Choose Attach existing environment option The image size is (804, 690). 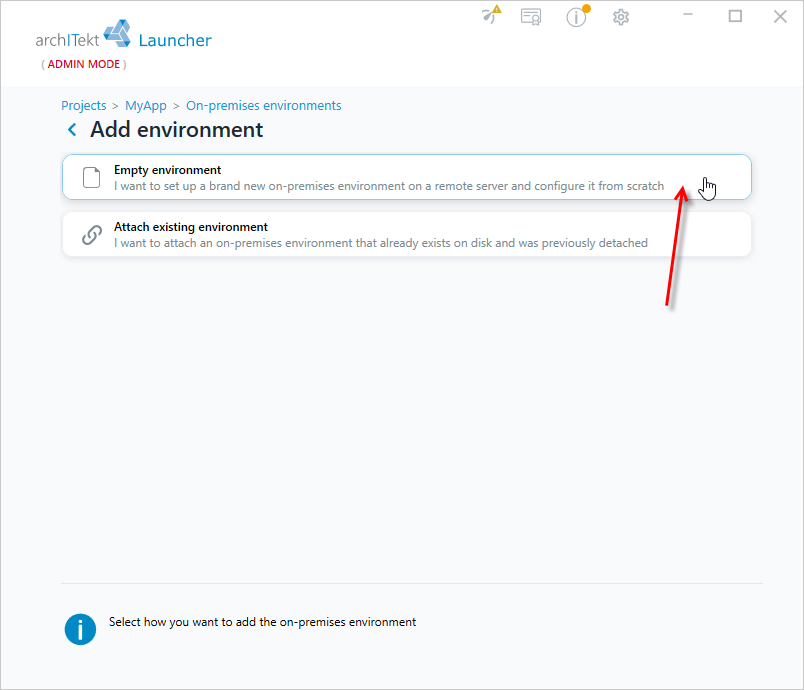(407, 234)
